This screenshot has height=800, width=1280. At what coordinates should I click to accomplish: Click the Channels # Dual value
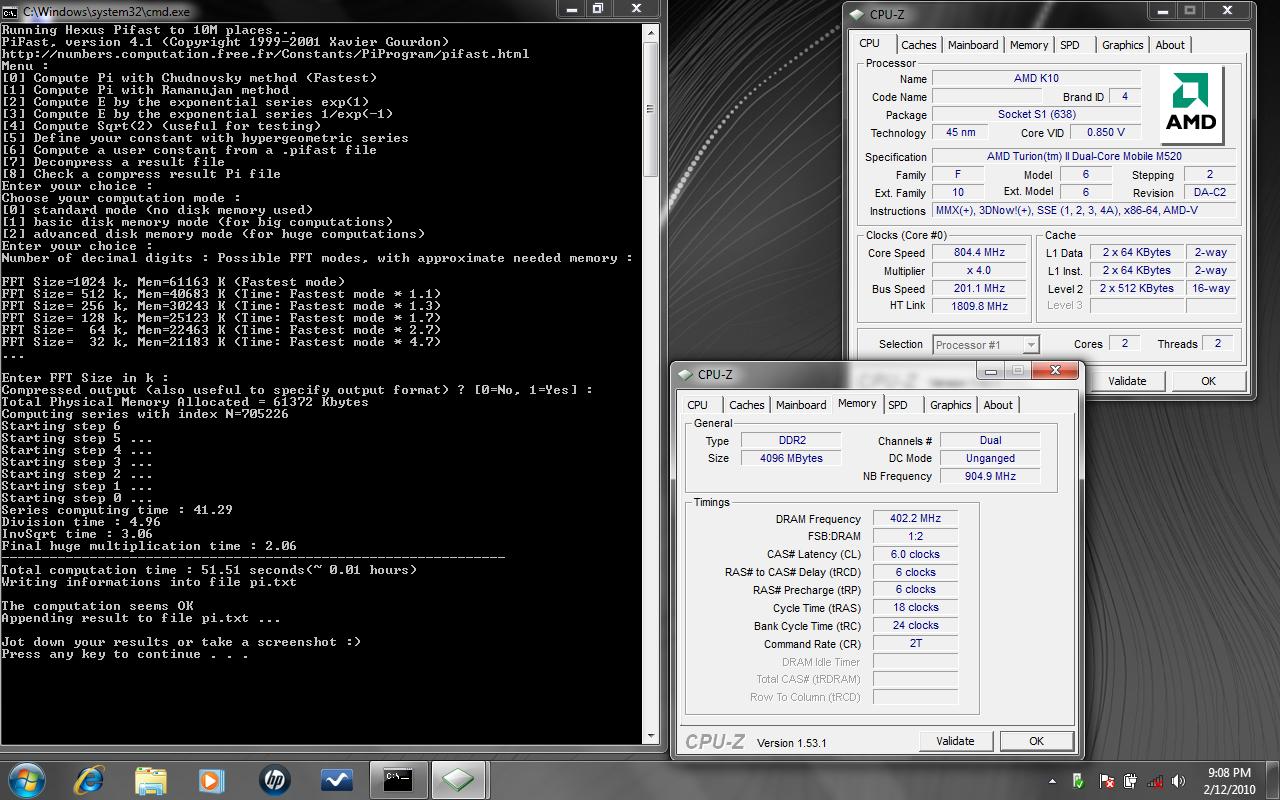pos(990,440)
